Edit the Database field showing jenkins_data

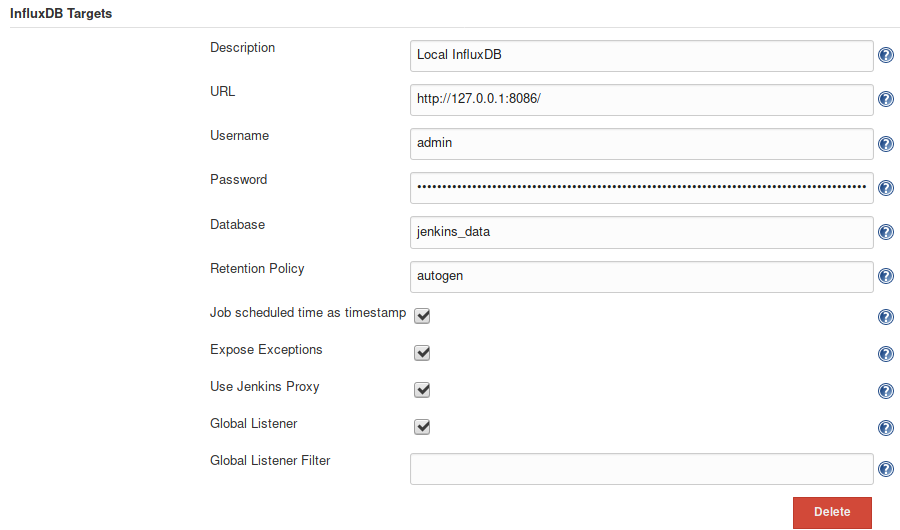click(642, 233)
